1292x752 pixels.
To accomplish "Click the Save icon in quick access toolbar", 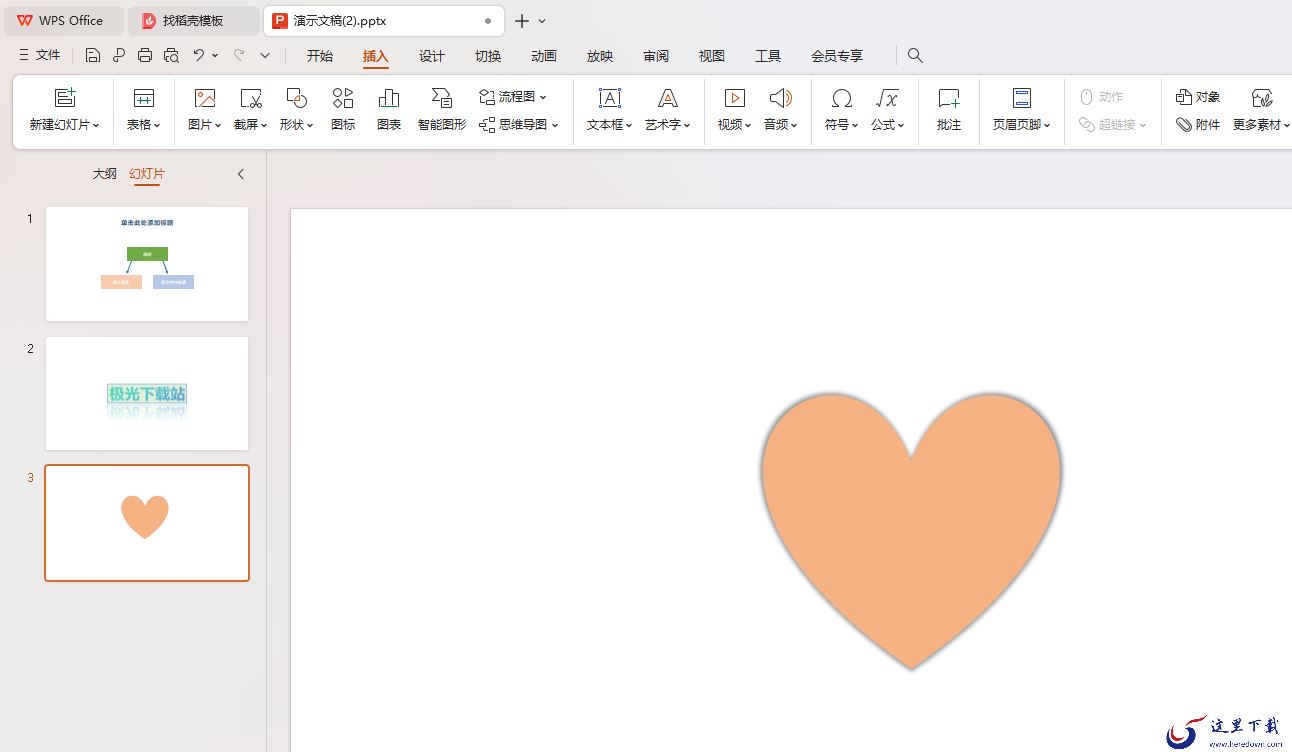I will [x=92, y=56].
